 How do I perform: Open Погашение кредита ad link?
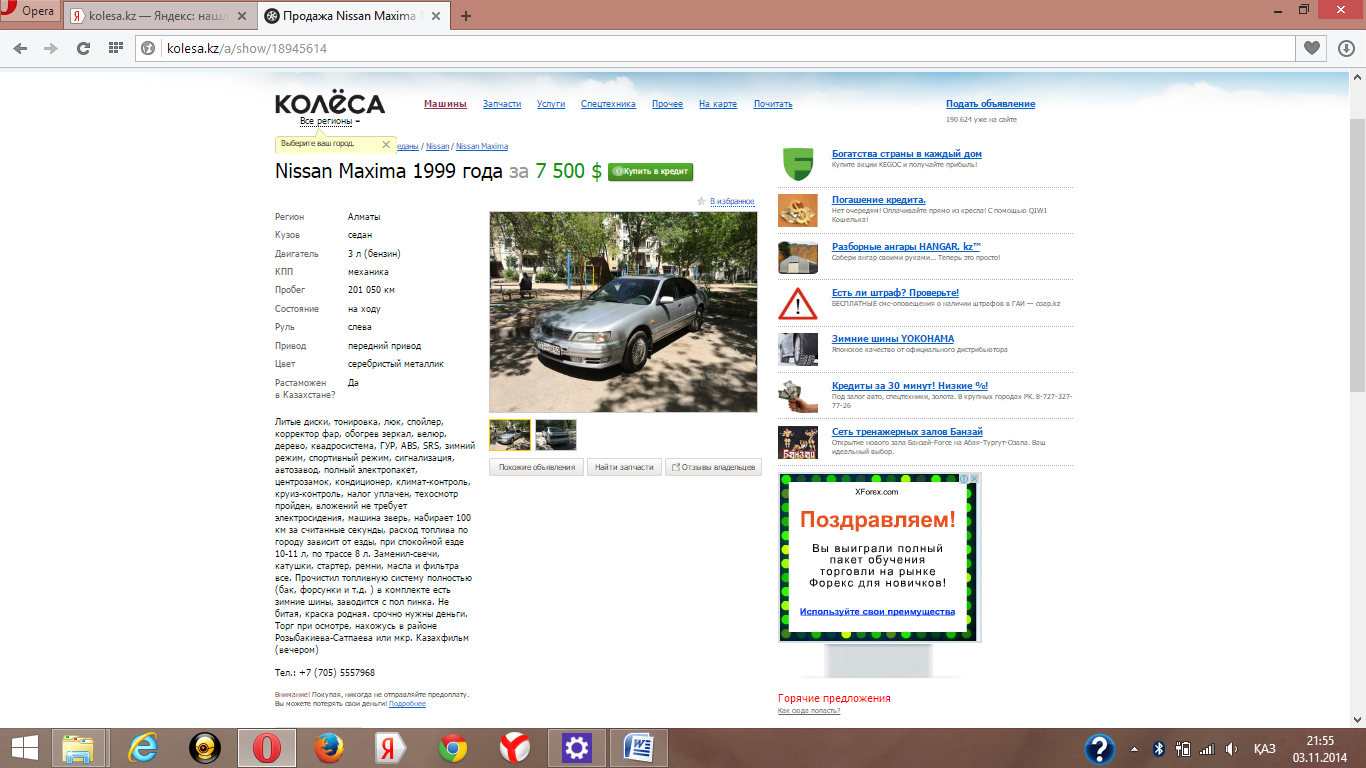tap(879, 200)
